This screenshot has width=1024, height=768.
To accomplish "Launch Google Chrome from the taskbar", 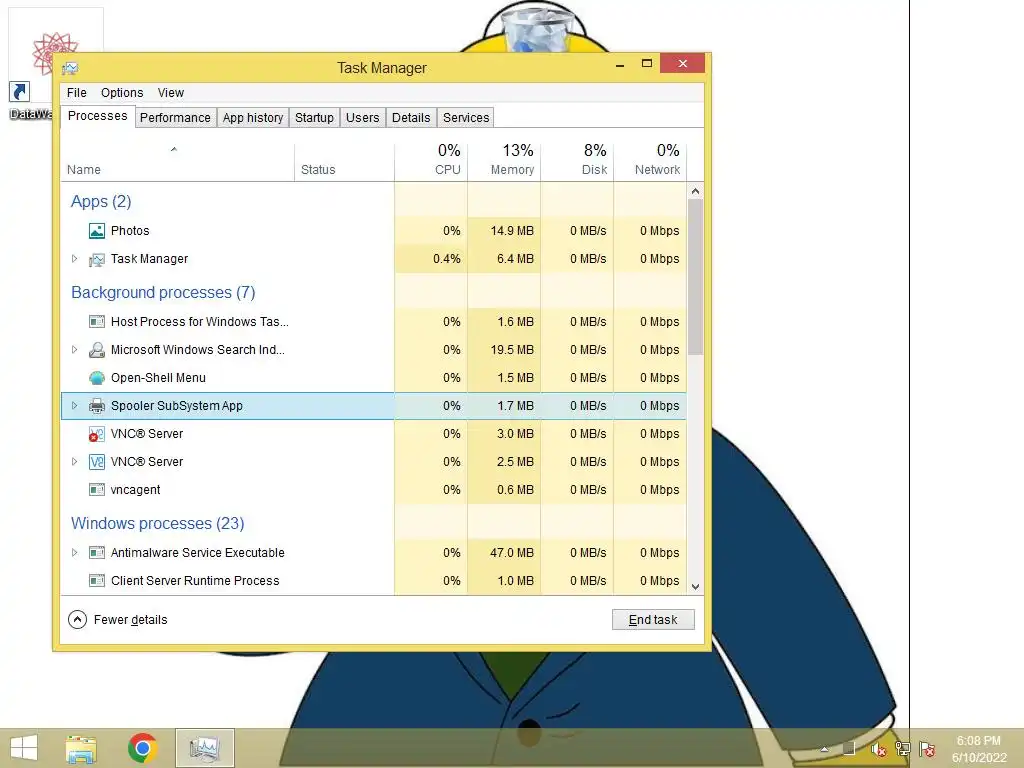I will tap(142, 748).
